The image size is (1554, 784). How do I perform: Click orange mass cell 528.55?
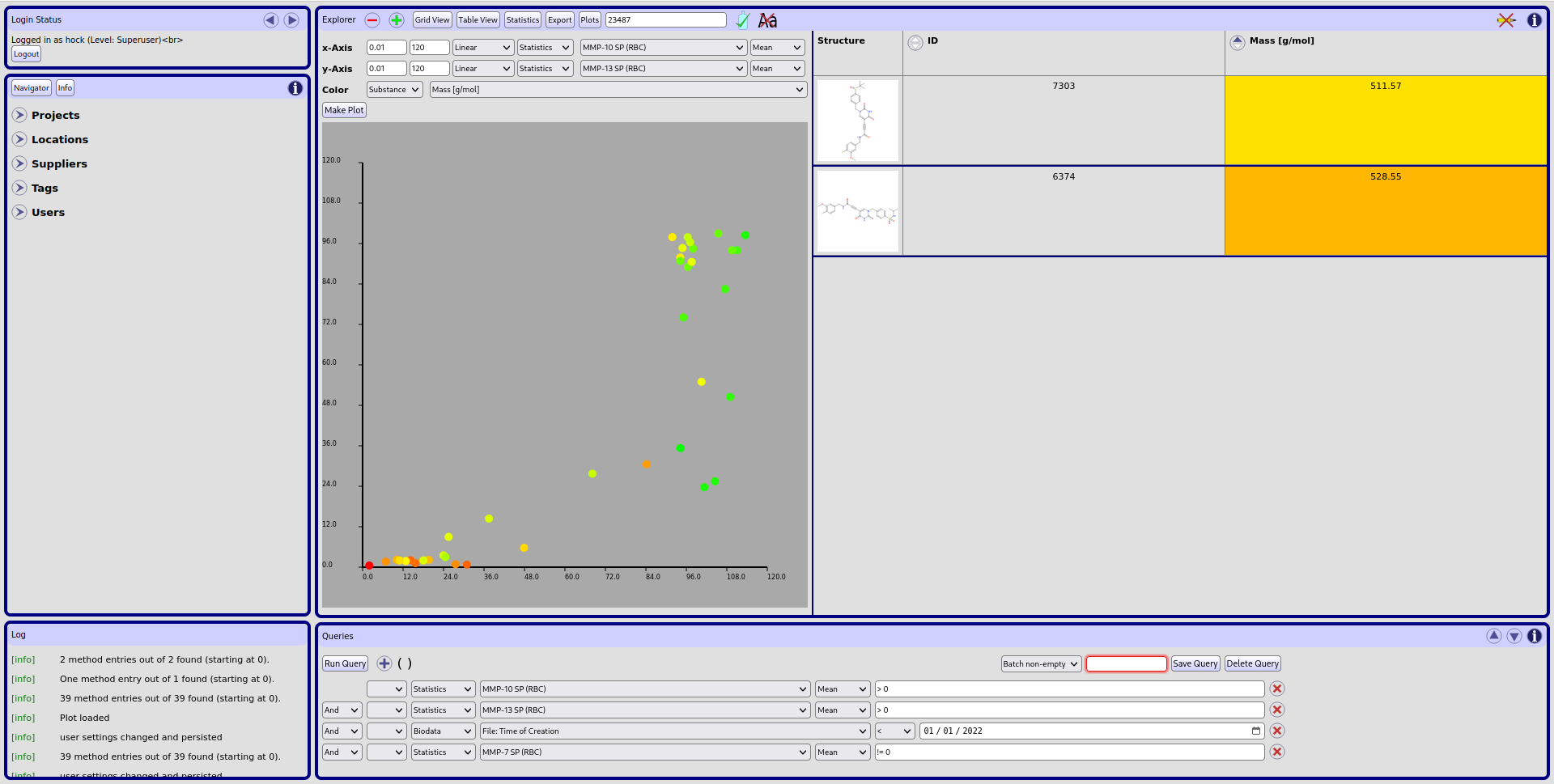1386,211
